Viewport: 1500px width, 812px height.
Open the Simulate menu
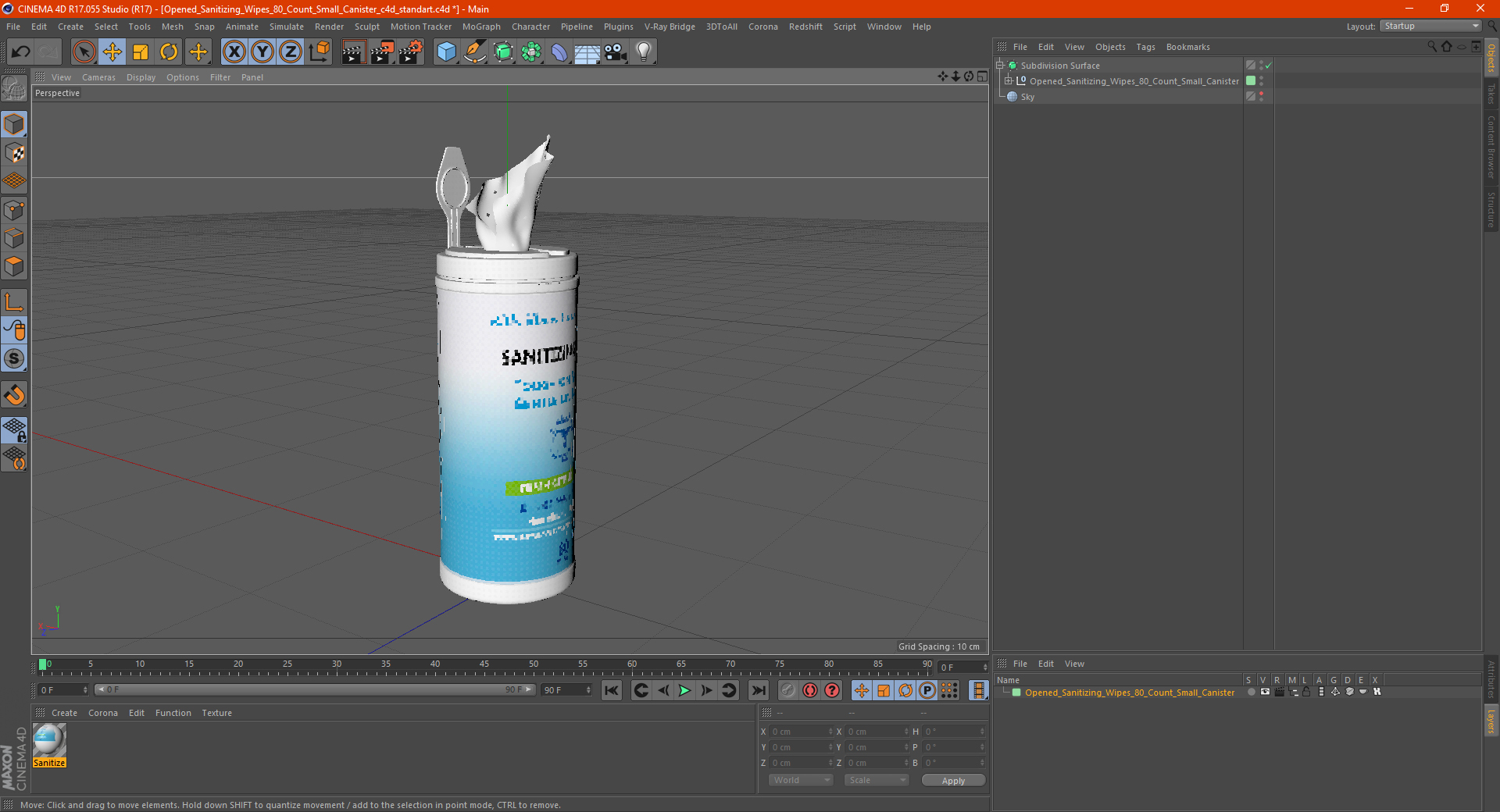tap(287, 27)
